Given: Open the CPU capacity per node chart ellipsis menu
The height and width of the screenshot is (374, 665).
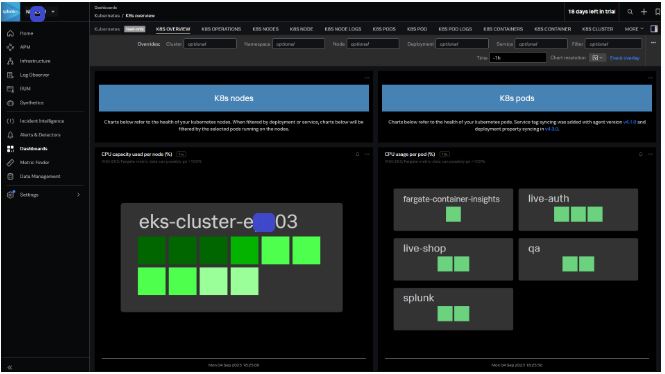Looking at the screenshot, I should pyautogui.click(x=367, y=154).
